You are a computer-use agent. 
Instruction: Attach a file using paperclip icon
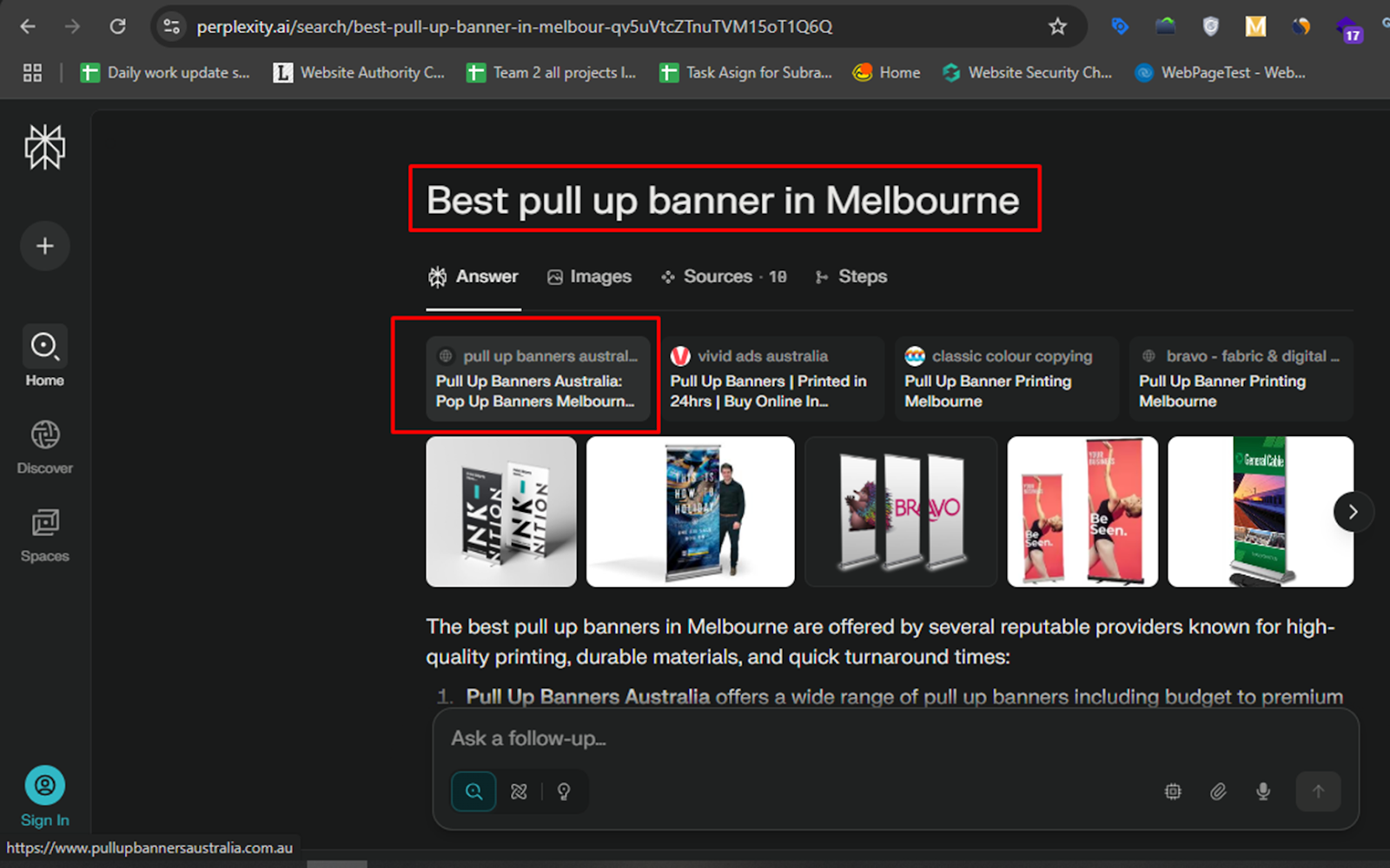(1218, 792)
